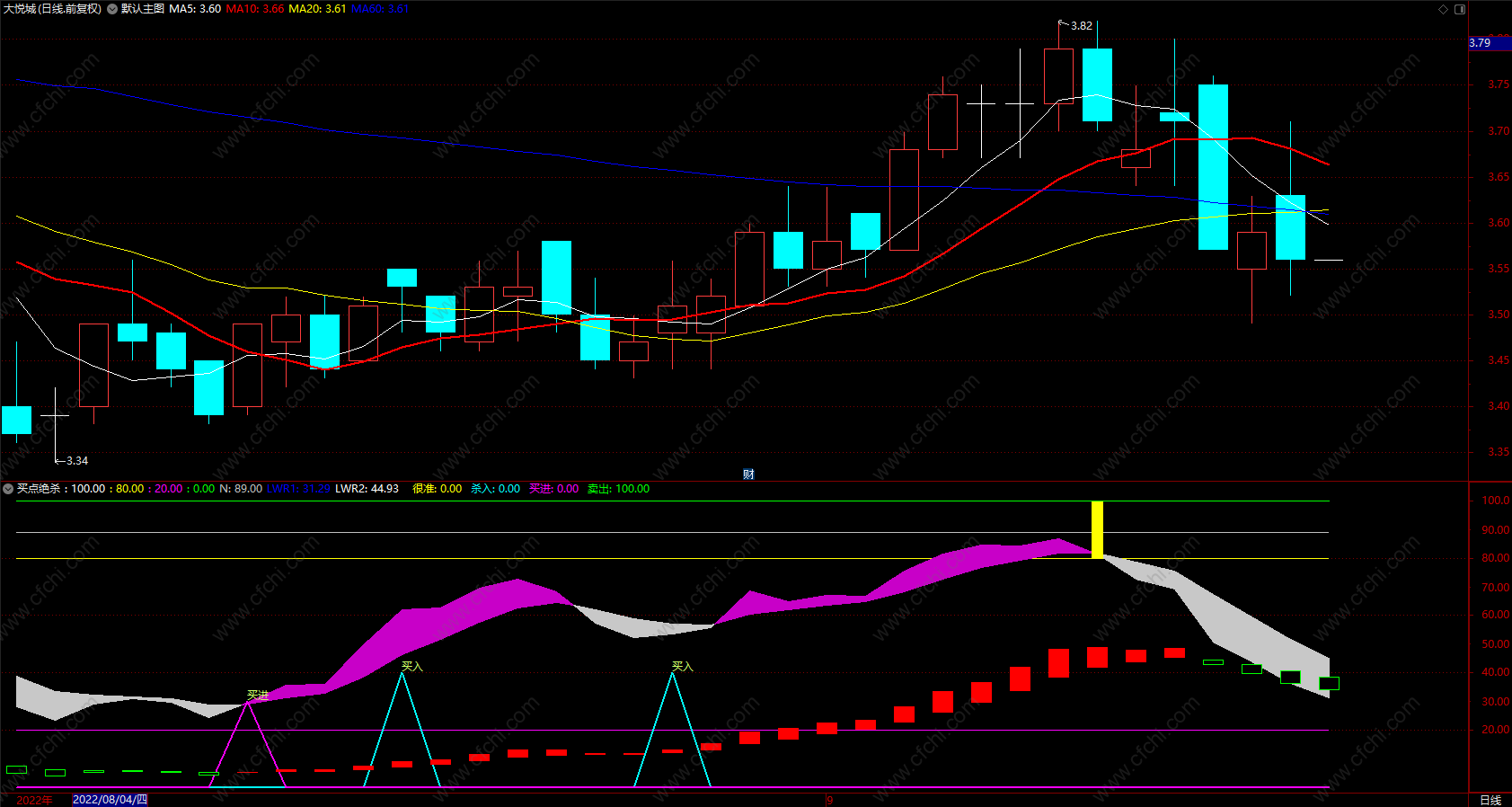Image resolution: width=1512 pixels, height=807 pixels.
Task: Click the MA60: 3.61 legend
Action: pos(379,9)
